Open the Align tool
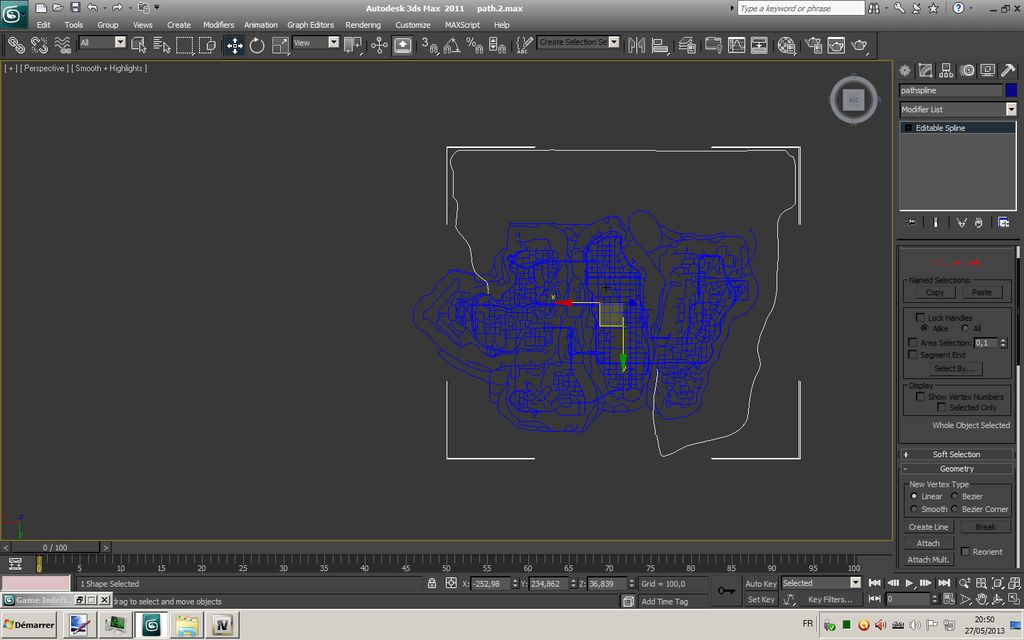Screen dimensions: 1024x640 point(660,45)
